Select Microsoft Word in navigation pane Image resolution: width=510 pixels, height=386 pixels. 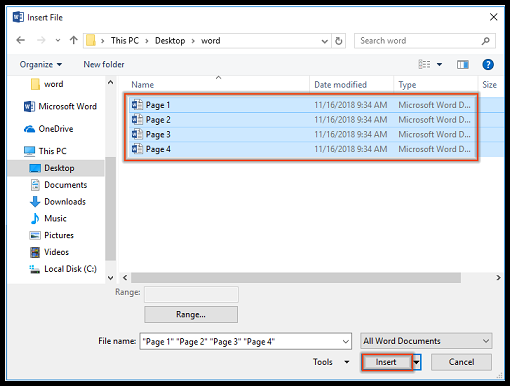click(60, 106)
